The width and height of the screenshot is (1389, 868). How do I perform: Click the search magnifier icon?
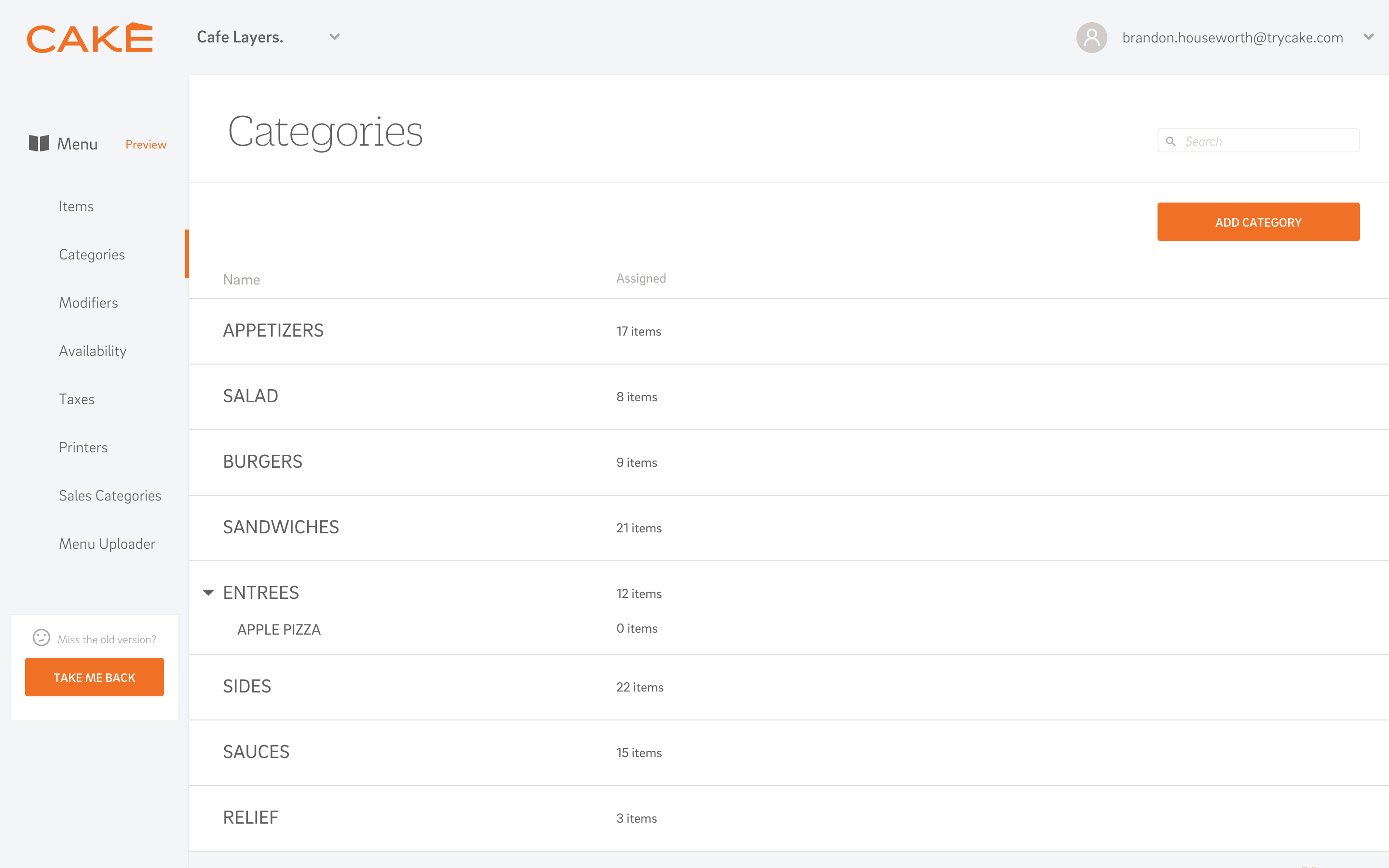tap(1171, 141)
